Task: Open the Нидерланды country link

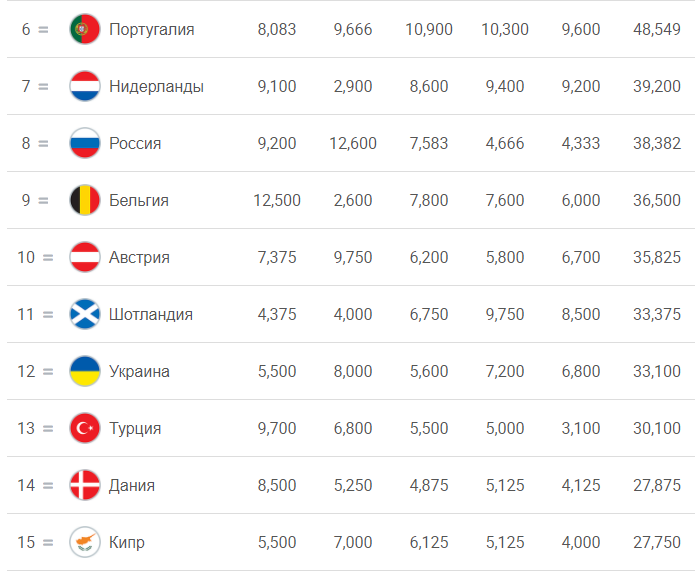Action: point(156,87)
